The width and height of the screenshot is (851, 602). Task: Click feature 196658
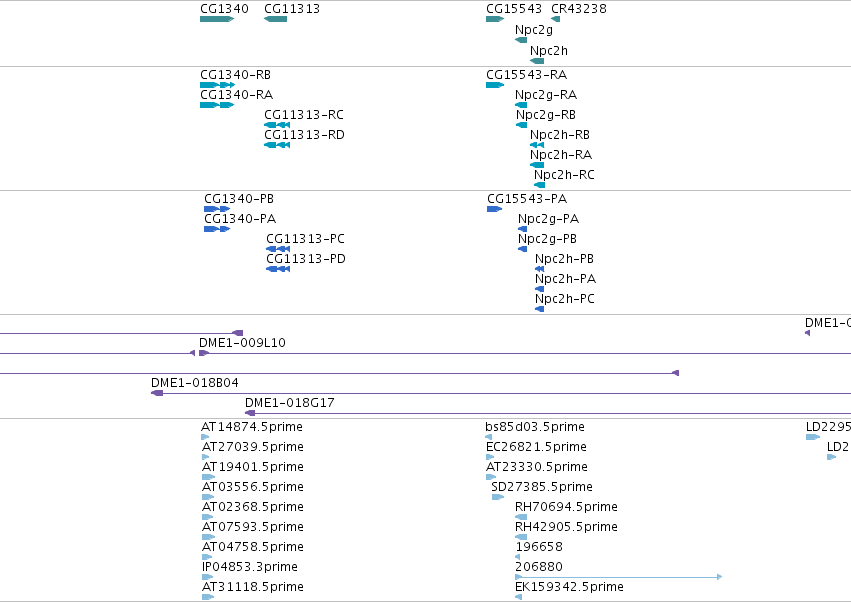(517, 557)
